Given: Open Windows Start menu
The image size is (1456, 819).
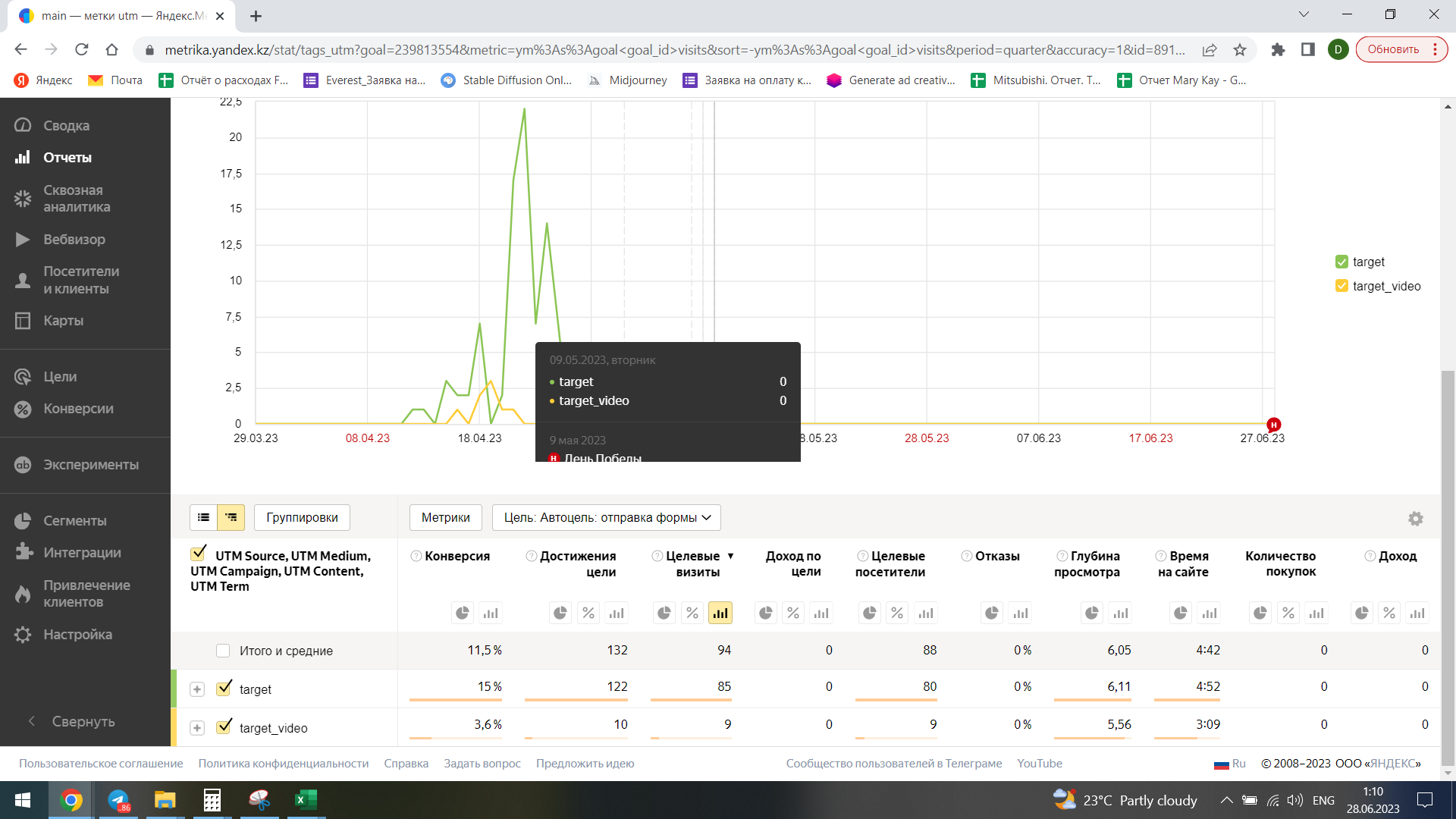Looking at the screenshot, I should click(x=22, y=800).
